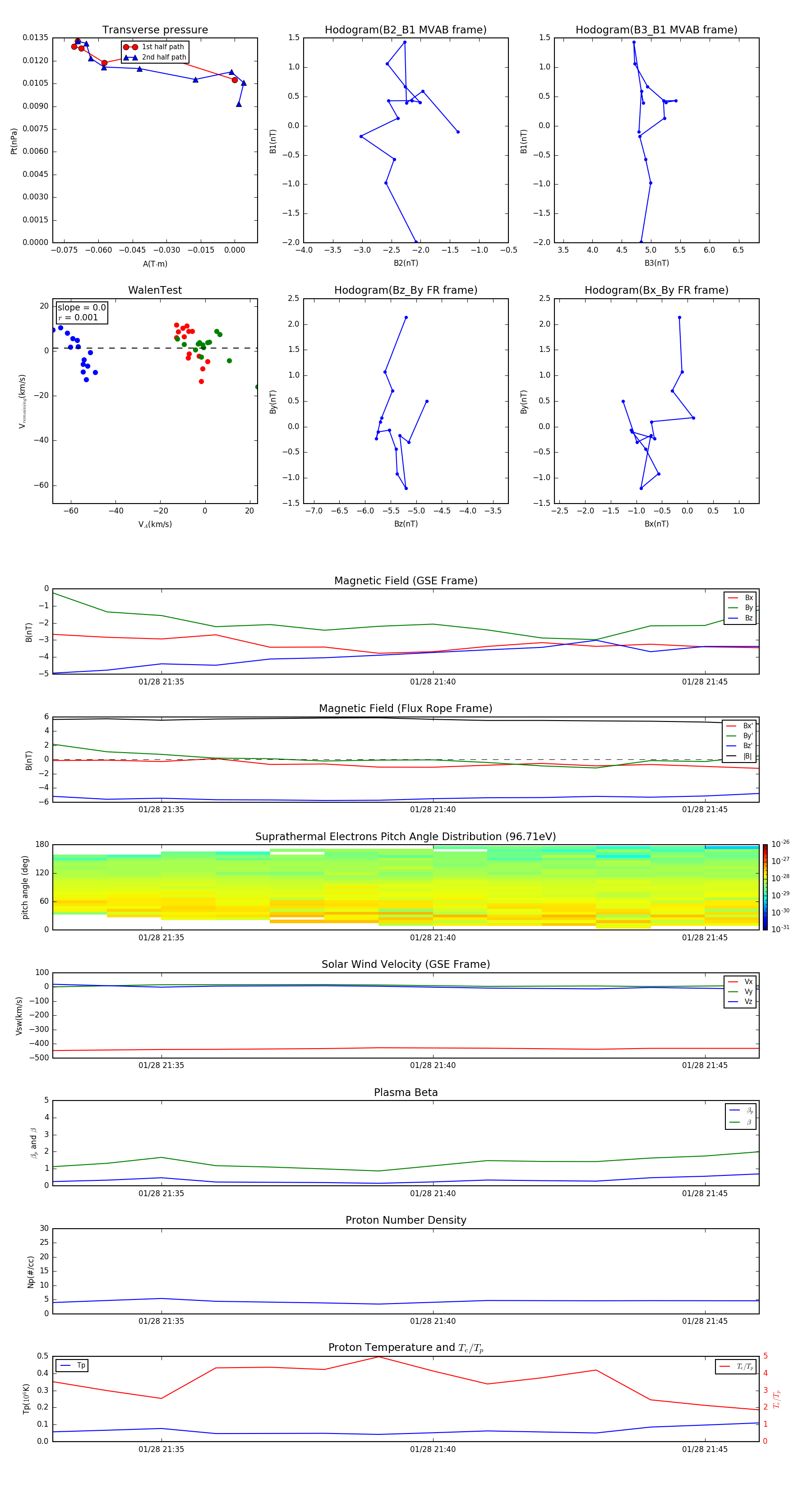
Task: Click the Suprathermal Electrons Pitch Angle Distribution title
Action: [x=406, y=837]
